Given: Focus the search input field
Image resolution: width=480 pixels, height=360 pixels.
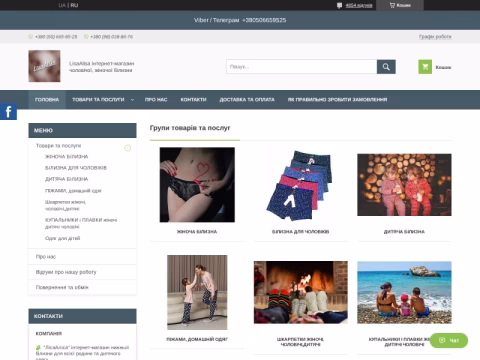Looking at the screenshot, I should point(302,67).
